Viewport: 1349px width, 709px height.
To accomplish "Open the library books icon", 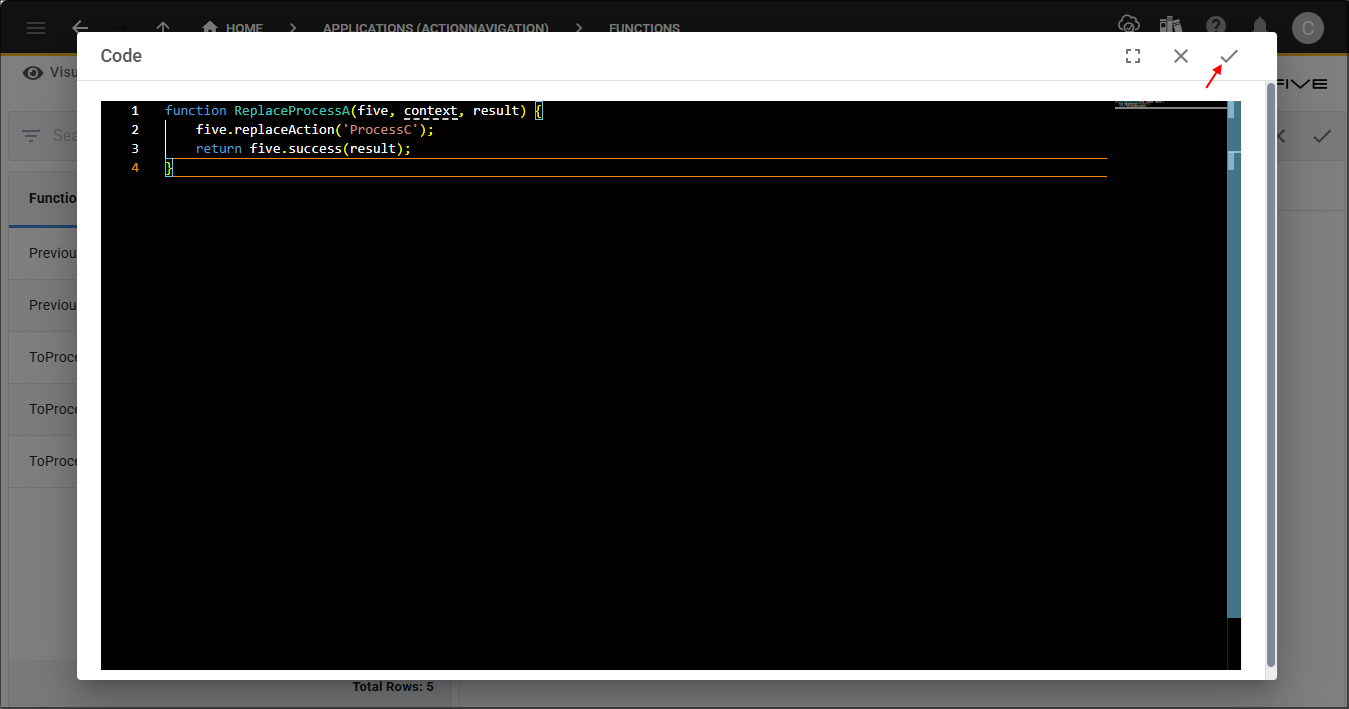I will pyautogui.click(x=1171, y=25).
